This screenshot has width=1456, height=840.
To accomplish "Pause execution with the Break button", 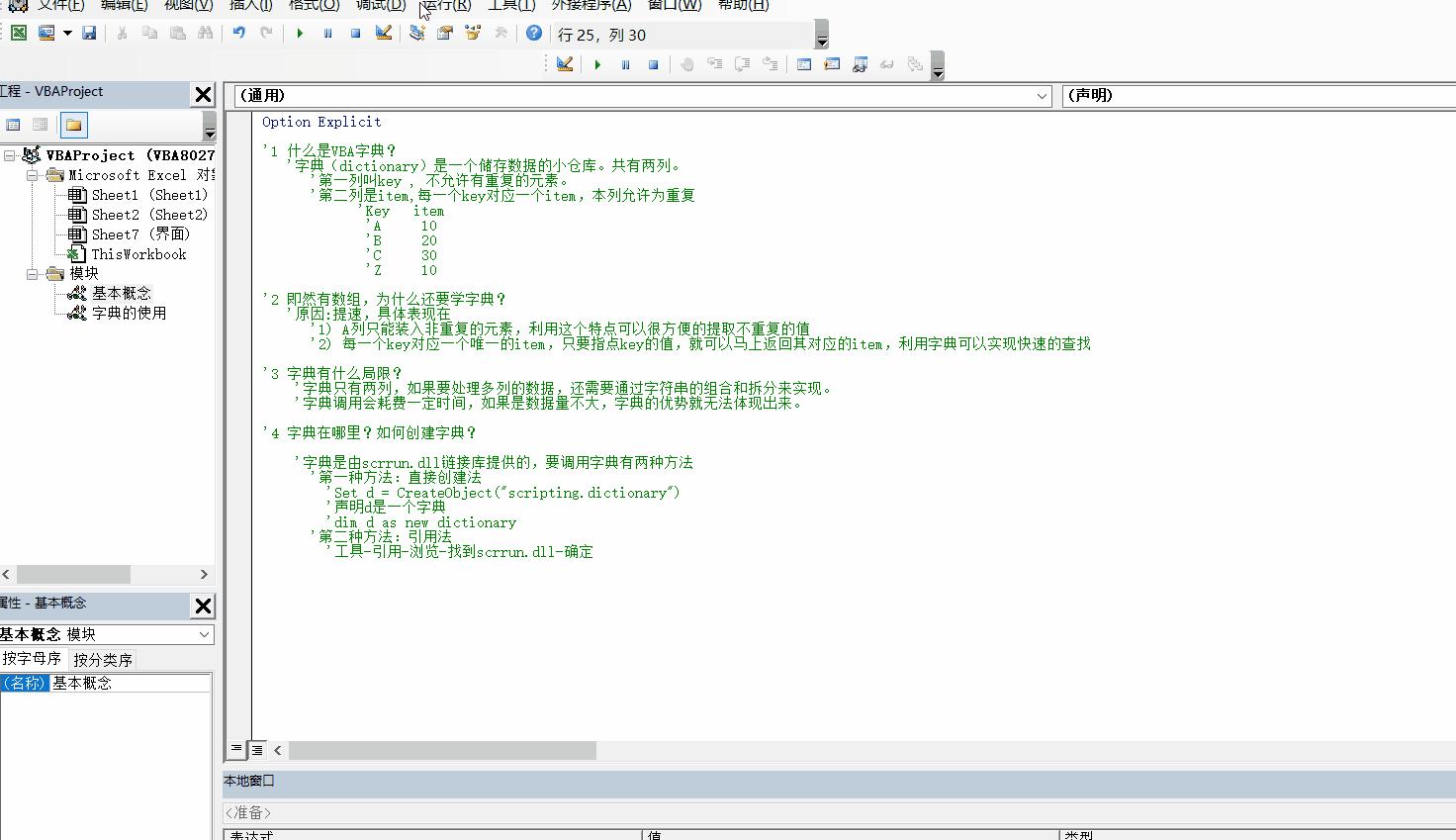I will [x=327, y=34].
